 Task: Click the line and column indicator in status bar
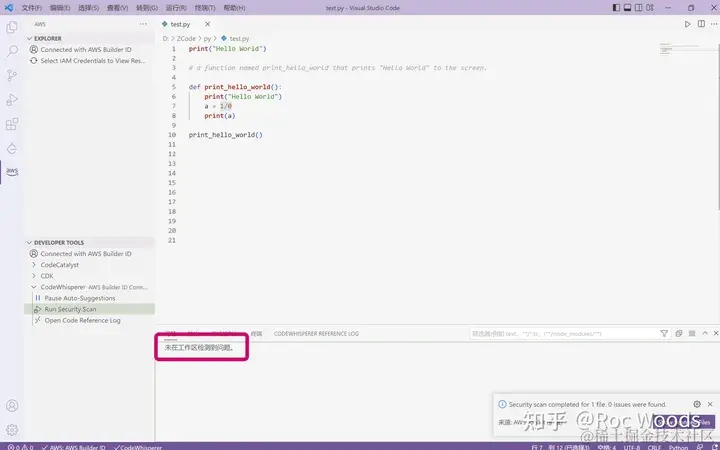(560, 447)
